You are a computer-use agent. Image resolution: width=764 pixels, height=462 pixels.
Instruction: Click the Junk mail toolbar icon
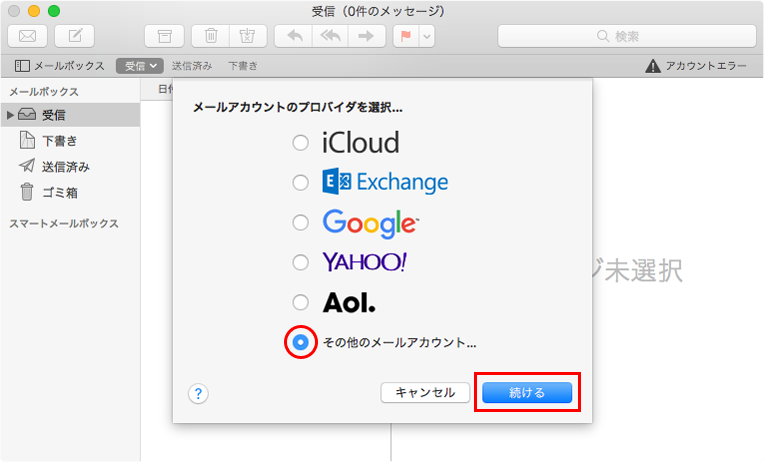248,36
